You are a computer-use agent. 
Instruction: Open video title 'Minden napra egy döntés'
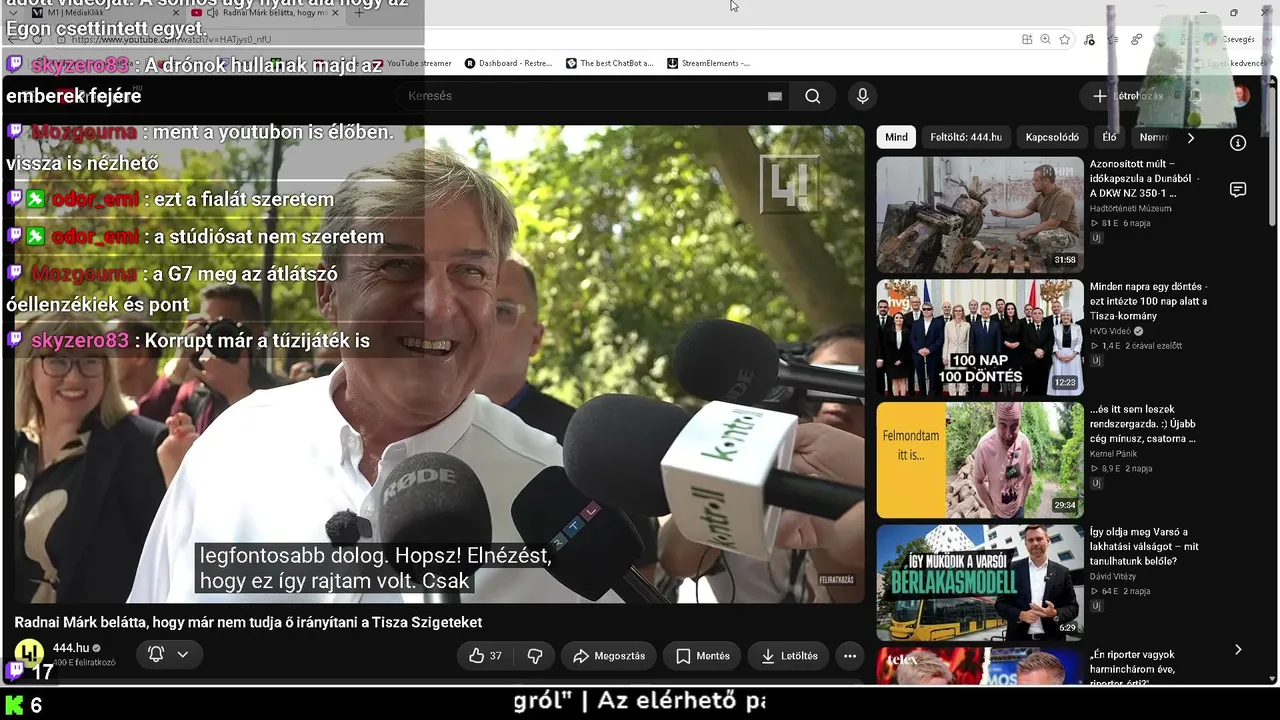pyautogui.click(x=1149, y=301)
